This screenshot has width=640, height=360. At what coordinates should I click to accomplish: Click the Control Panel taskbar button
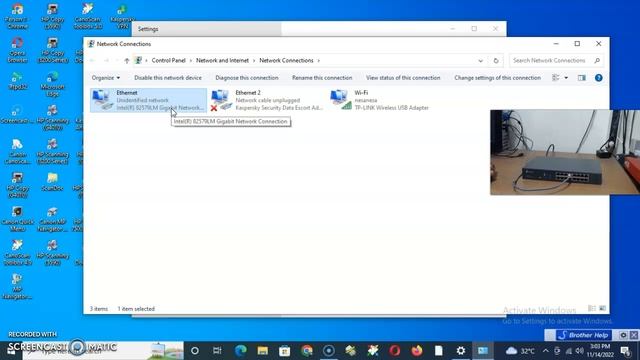point(483,351)
